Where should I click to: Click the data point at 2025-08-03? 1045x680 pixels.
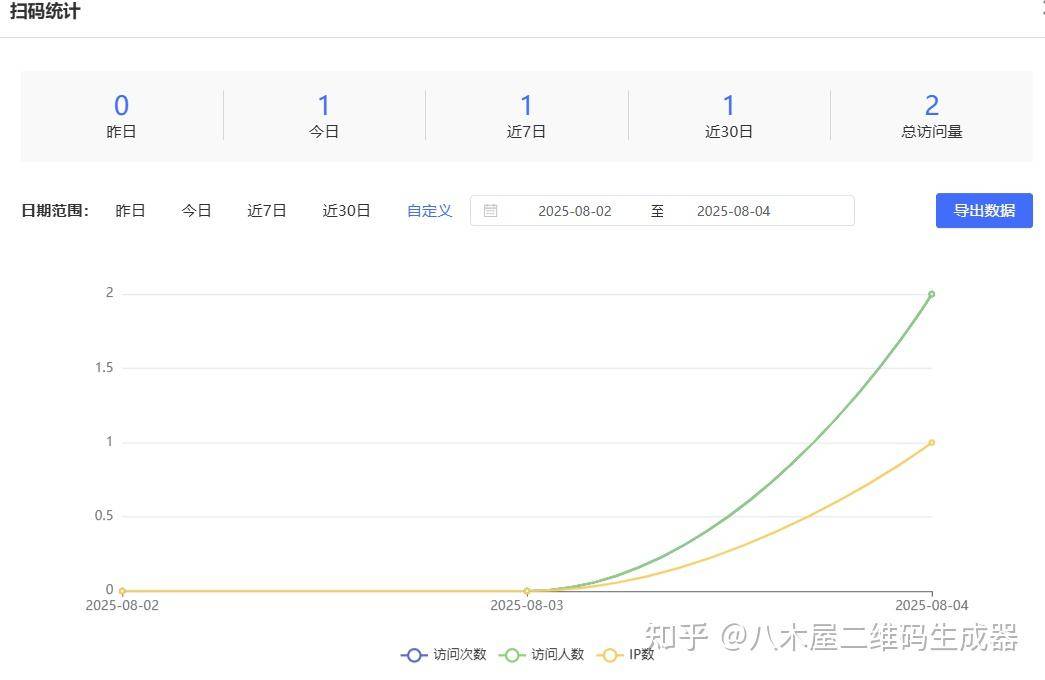coord(526,591)
